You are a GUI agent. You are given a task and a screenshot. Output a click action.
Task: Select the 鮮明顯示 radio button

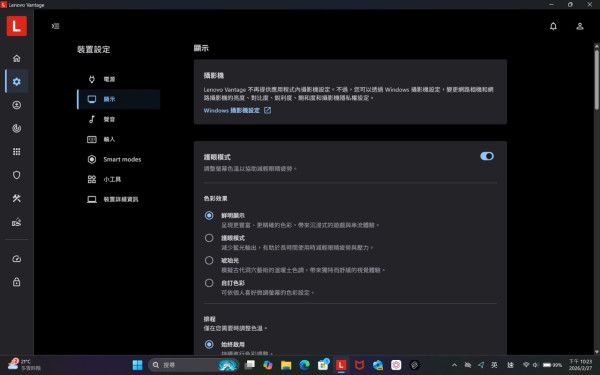209,215
